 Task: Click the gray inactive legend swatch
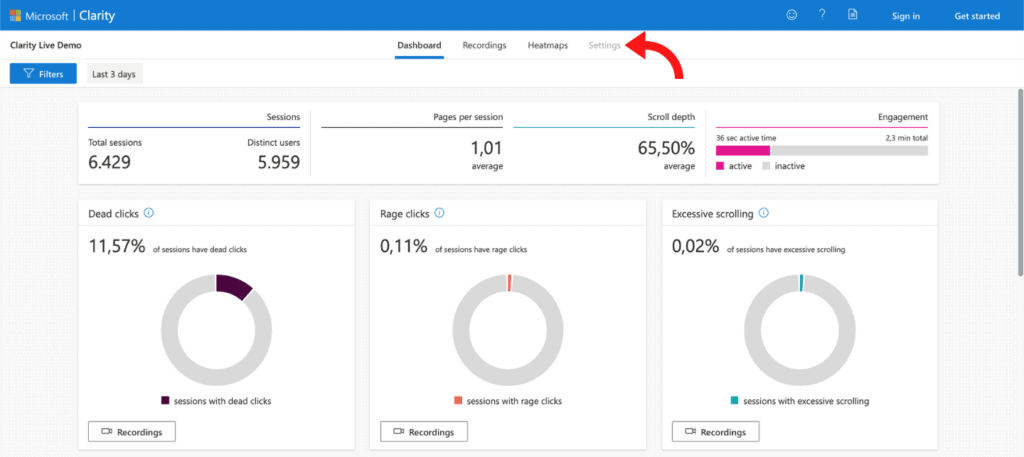point(767,166)
